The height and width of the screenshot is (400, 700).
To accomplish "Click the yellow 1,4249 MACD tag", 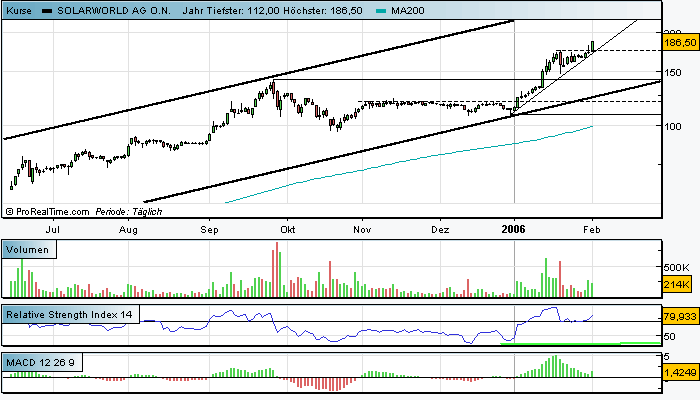I will point(680,372).
